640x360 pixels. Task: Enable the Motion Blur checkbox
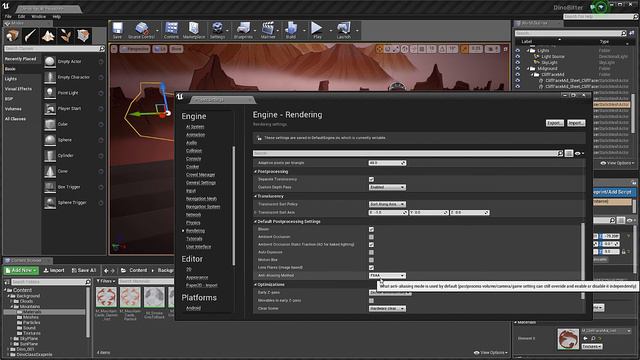click(x=371, y=260)
